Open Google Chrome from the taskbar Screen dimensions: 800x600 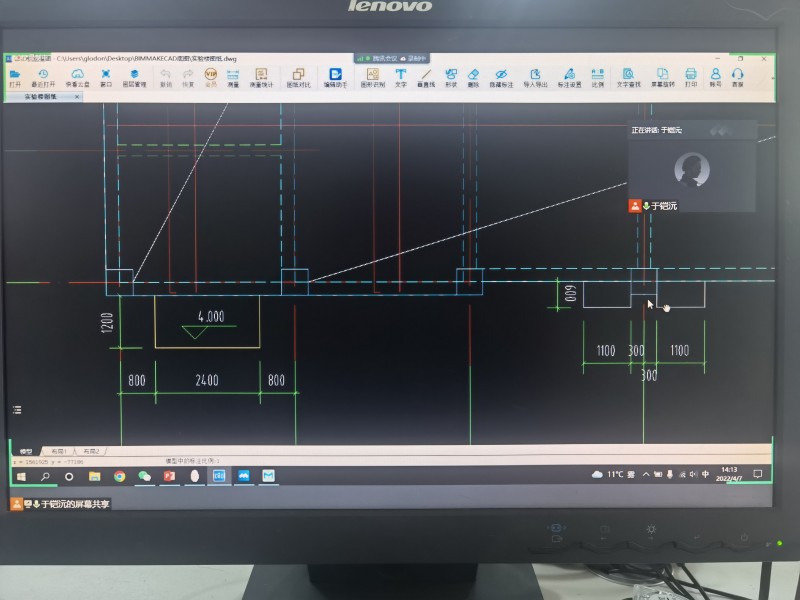click(x=119, y=476)
